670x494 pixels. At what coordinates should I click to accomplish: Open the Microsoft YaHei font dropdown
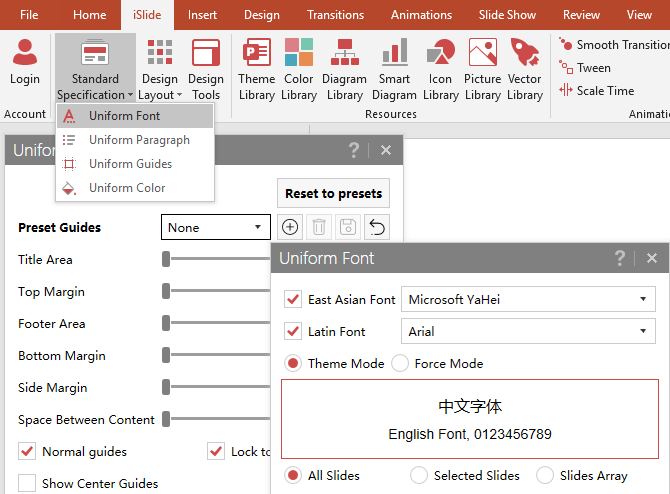coord(528,299)
